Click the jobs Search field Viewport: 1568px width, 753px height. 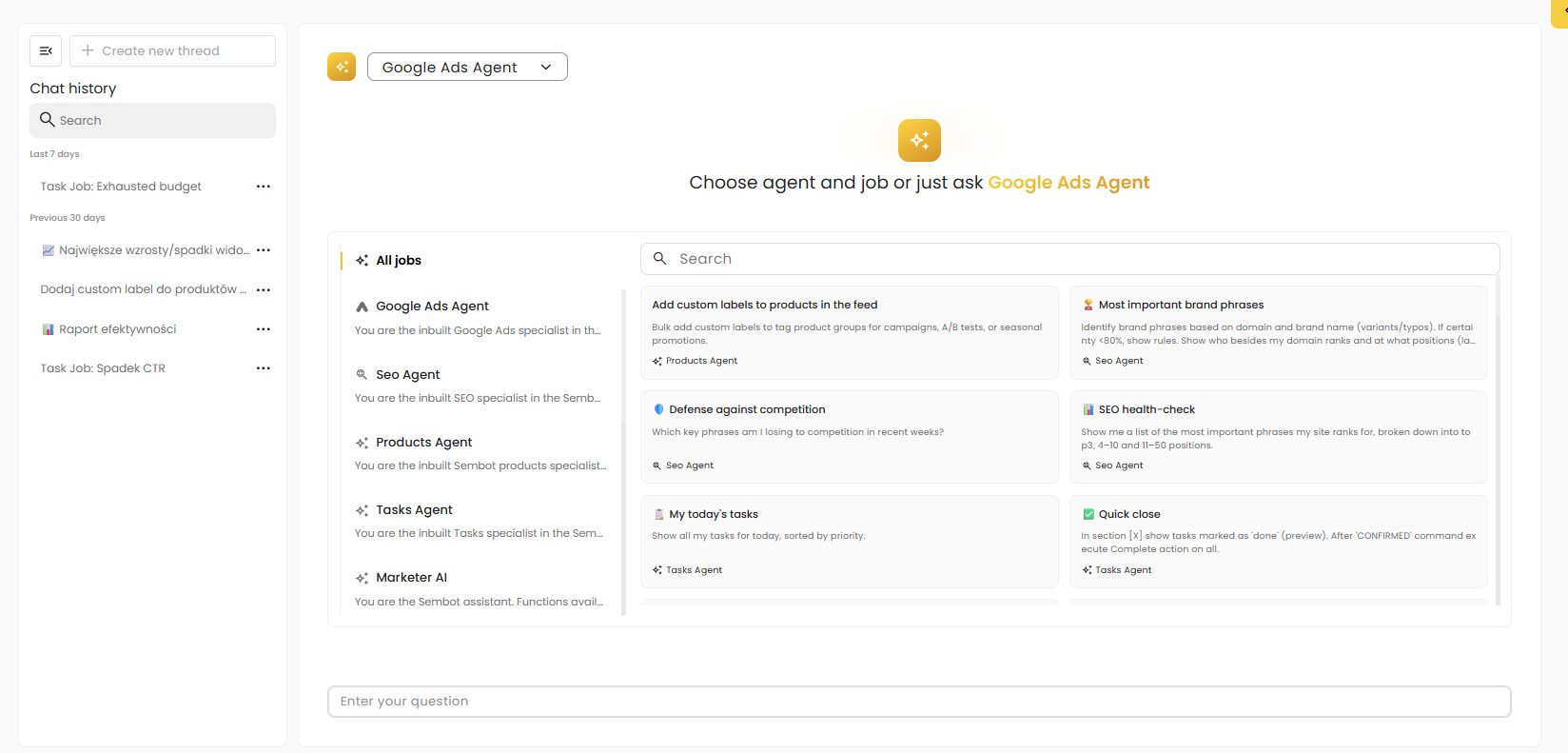pos(1069,259)
